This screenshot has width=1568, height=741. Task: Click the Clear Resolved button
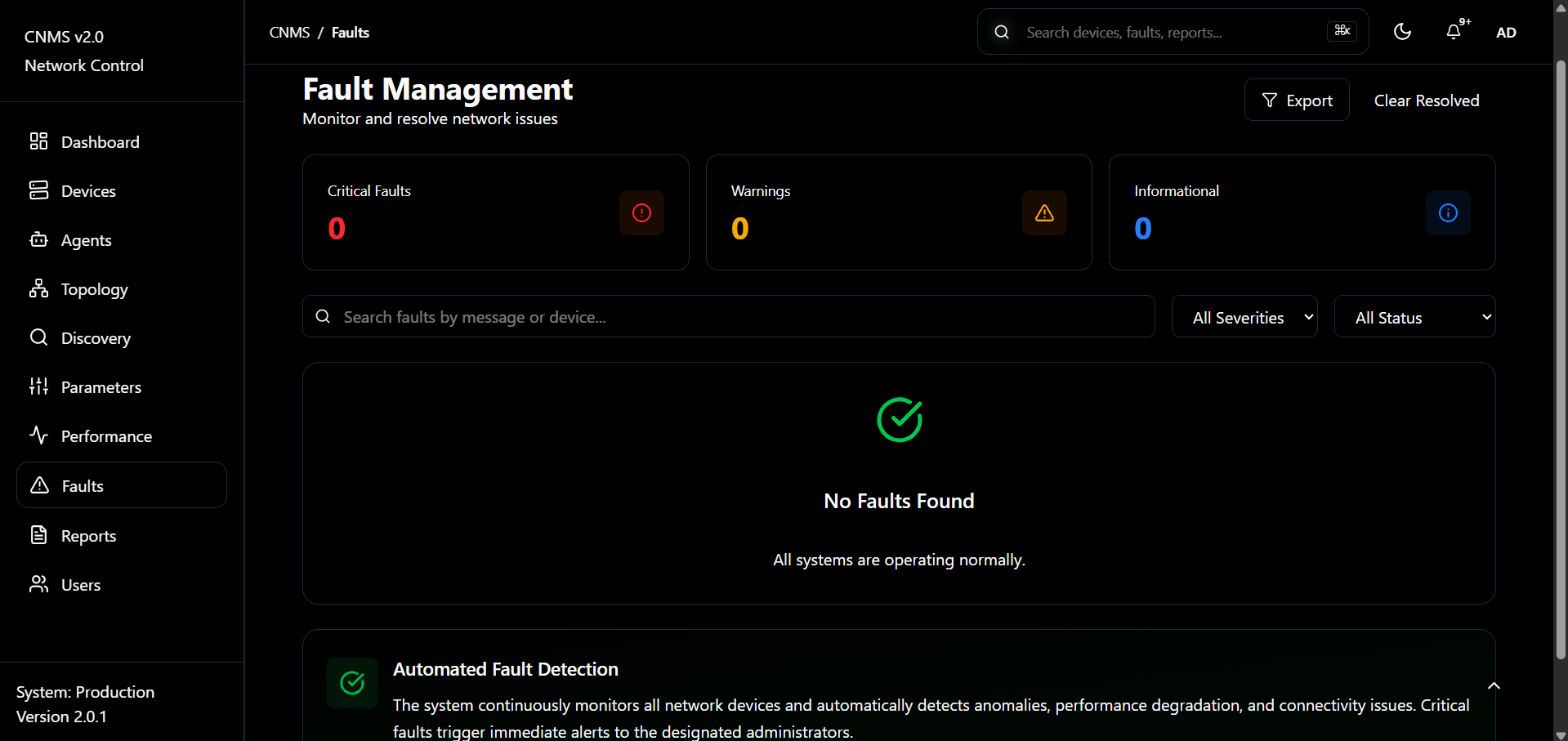(1426, 100)
